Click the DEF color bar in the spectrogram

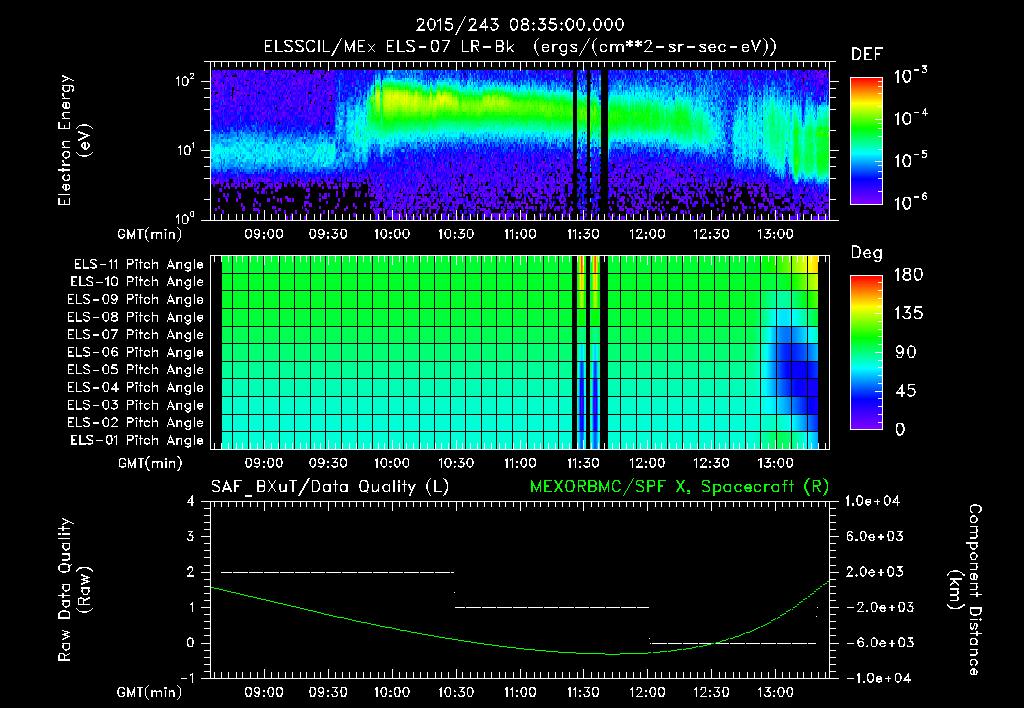pos(866,141)
